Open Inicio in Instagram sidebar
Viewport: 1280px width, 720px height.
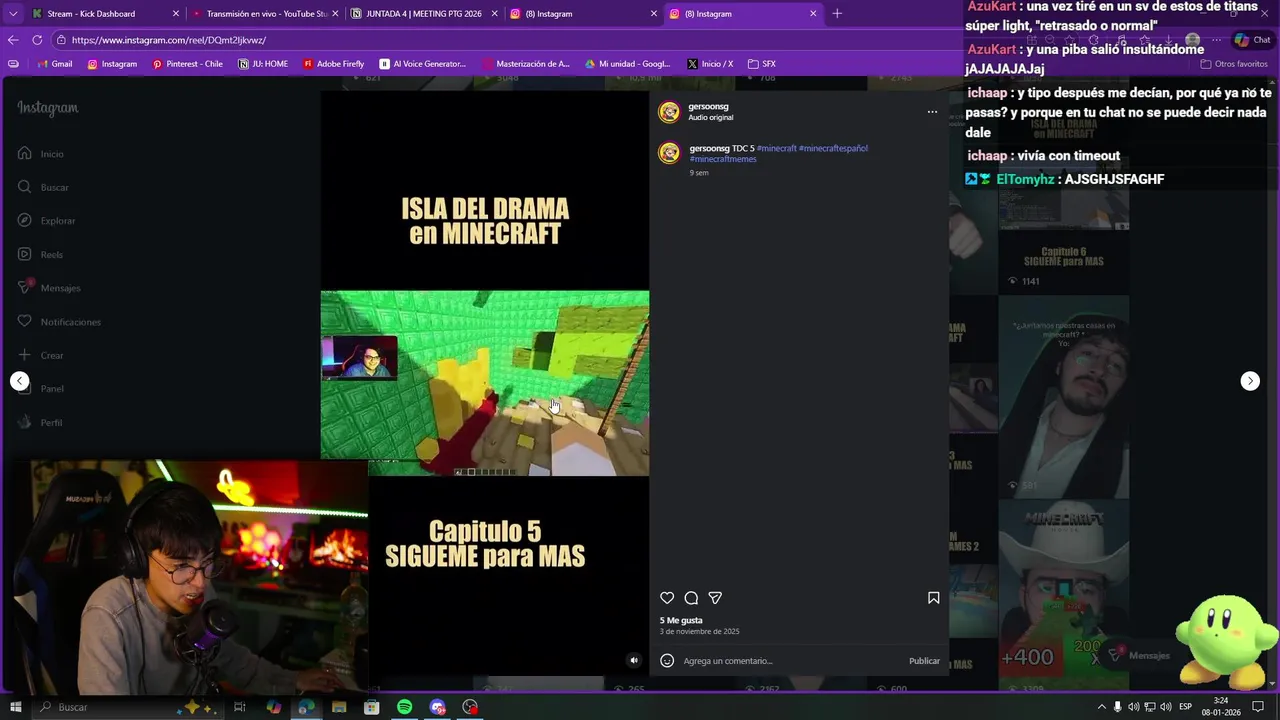pos(40,154)
